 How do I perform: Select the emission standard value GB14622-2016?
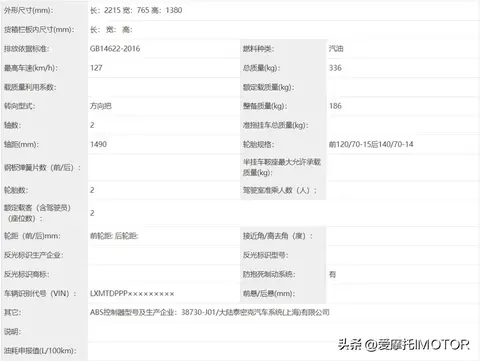[115, 49]
